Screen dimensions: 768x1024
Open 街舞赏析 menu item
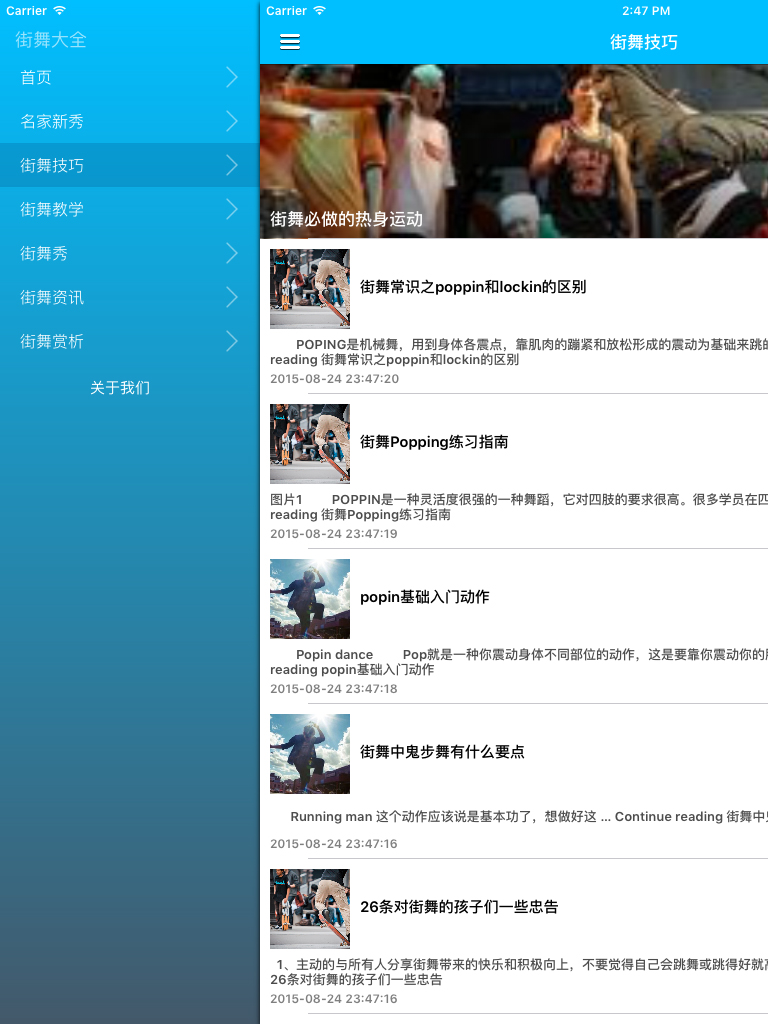point(129,342)
